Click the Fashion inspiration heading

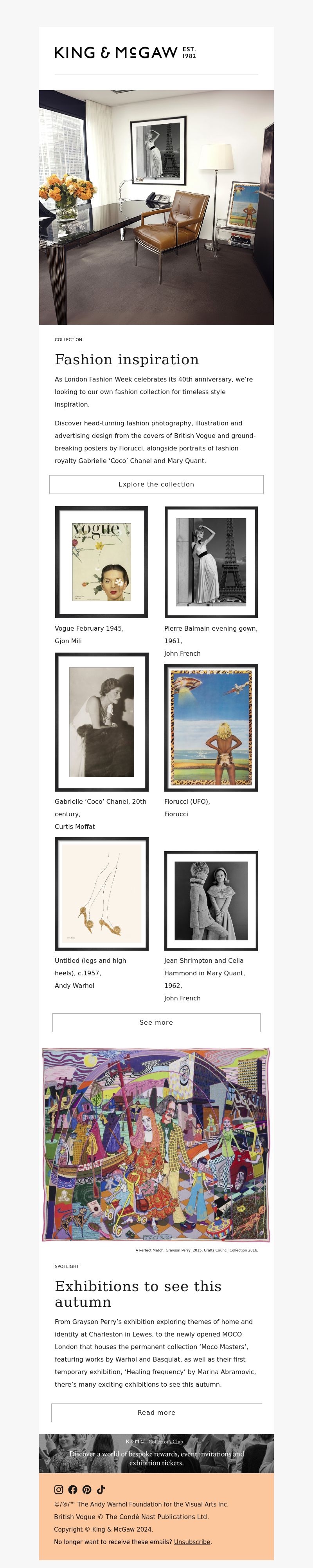tap(127, 359)
